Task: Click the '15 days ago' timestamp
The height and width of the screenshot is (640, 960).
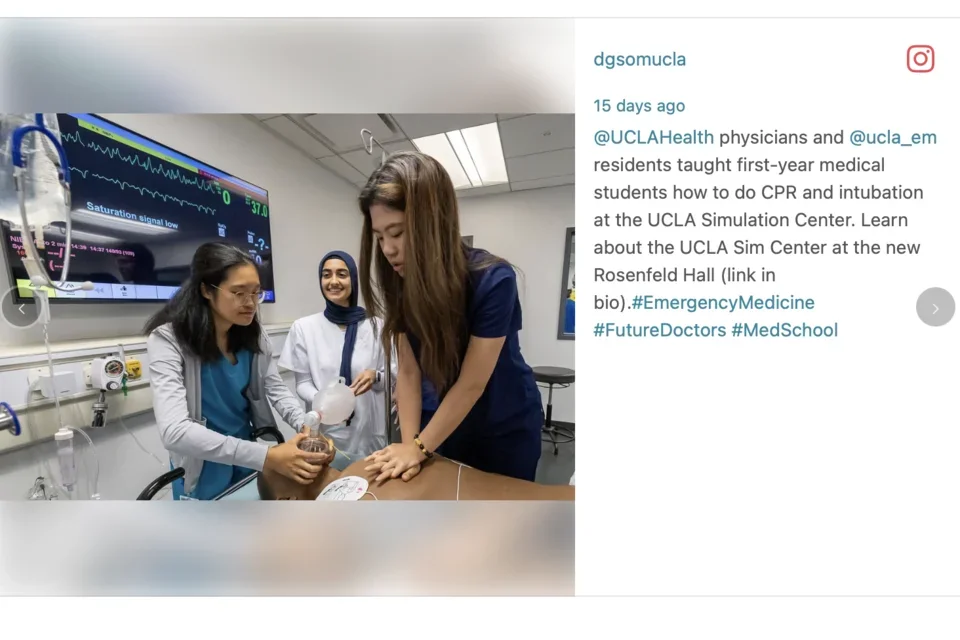Action: (x=639, y=106)
